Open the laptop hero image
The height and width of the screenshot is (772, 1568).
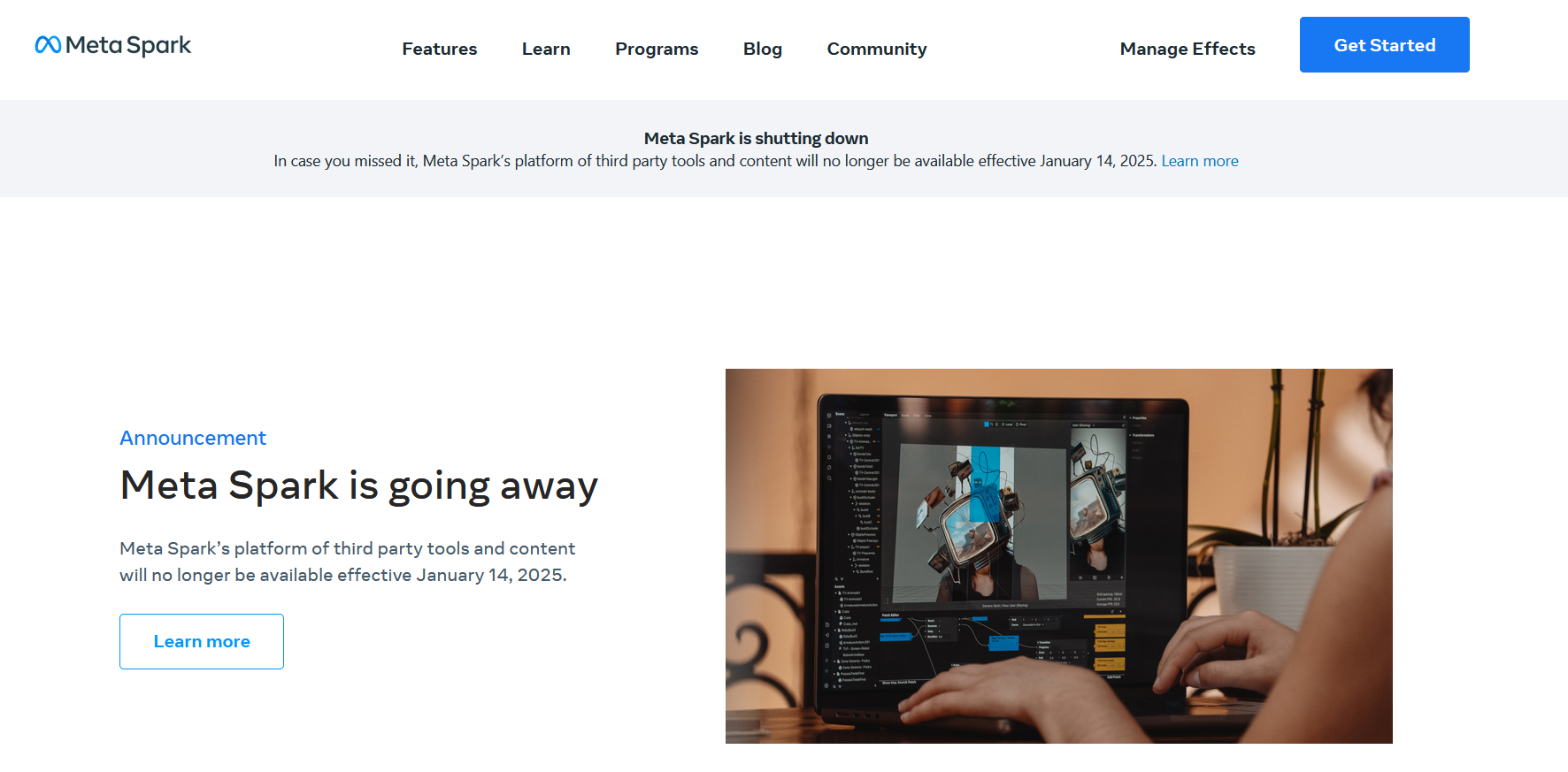click(x=1059, y=556)
